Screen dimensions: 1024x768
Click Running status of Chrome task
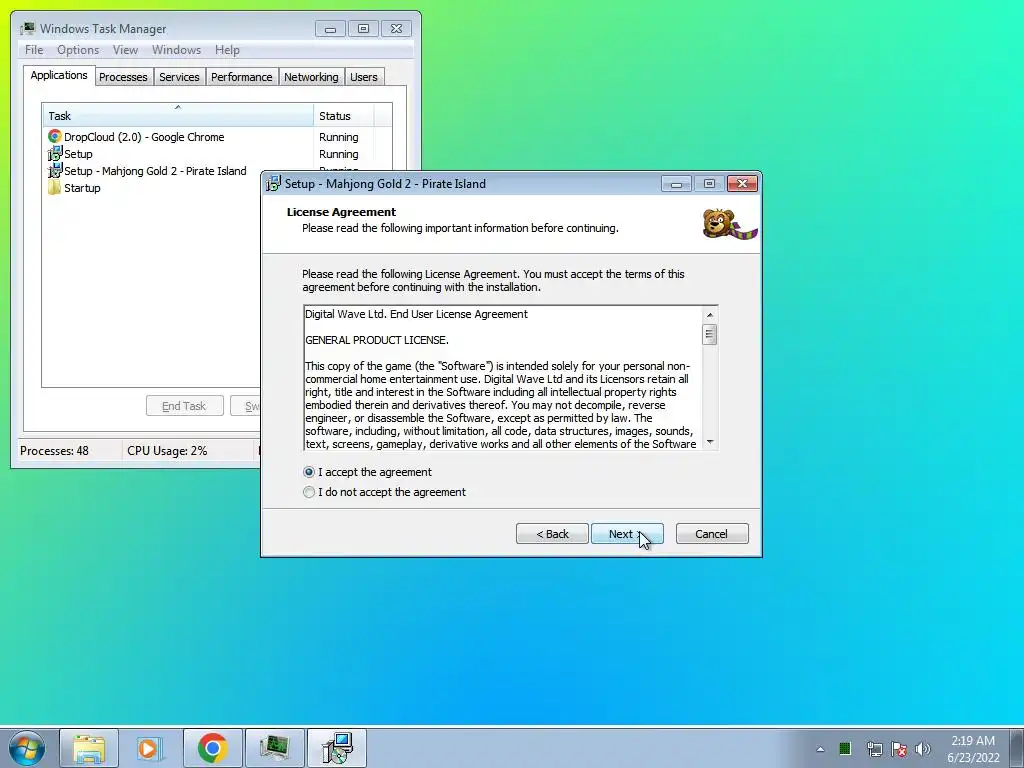pyautogui.click(x=338, y=137)
